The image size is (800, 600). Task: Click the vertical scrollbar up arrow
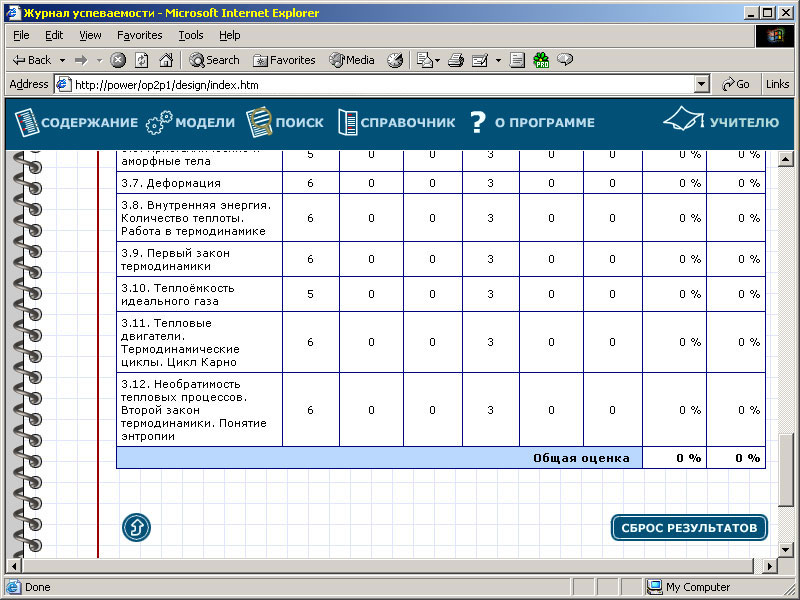click(x=785, y=159)
